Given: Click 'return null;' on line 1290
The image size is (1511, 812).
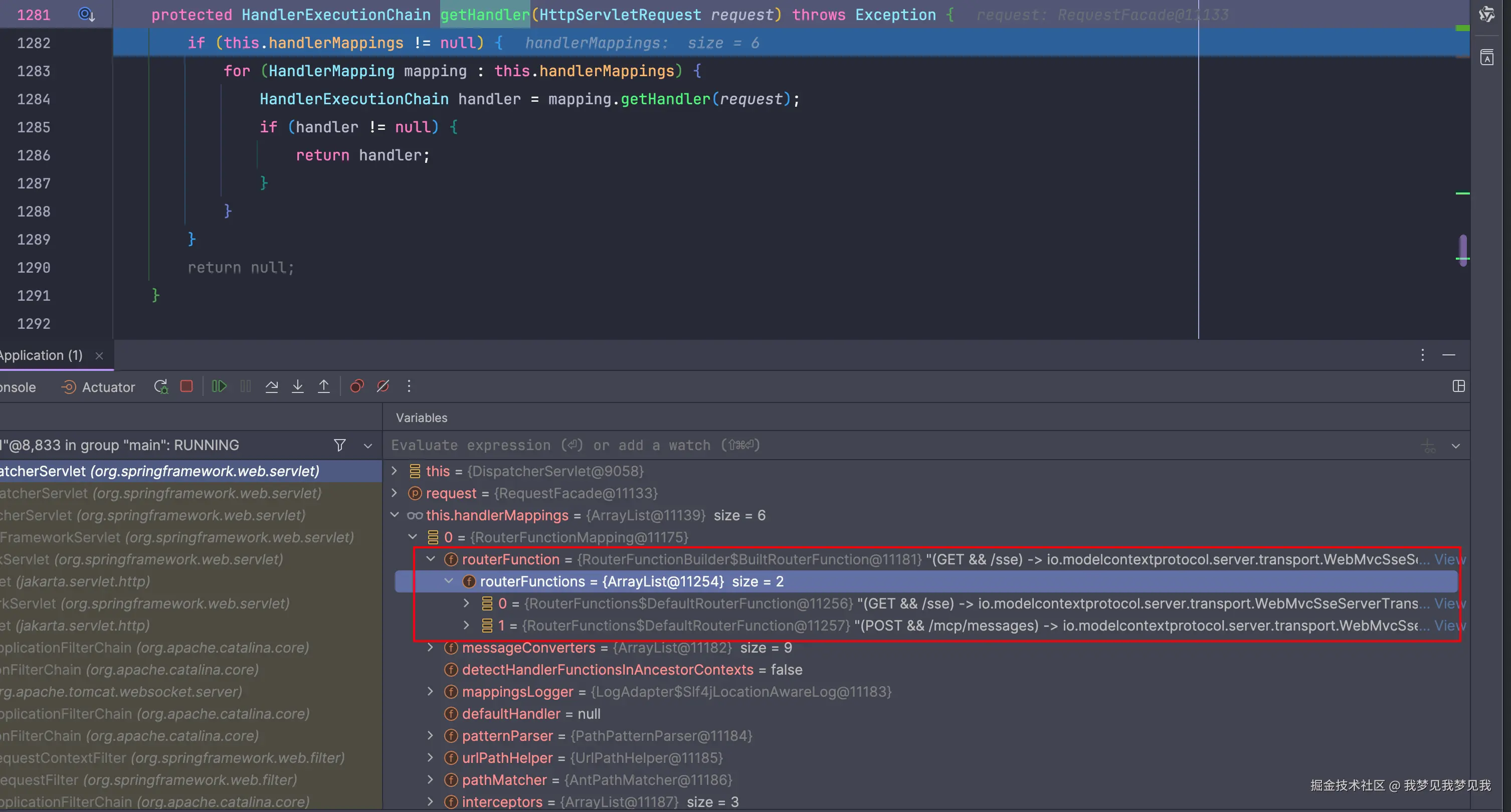Looking at the screenshot, I should click(241, 268).
